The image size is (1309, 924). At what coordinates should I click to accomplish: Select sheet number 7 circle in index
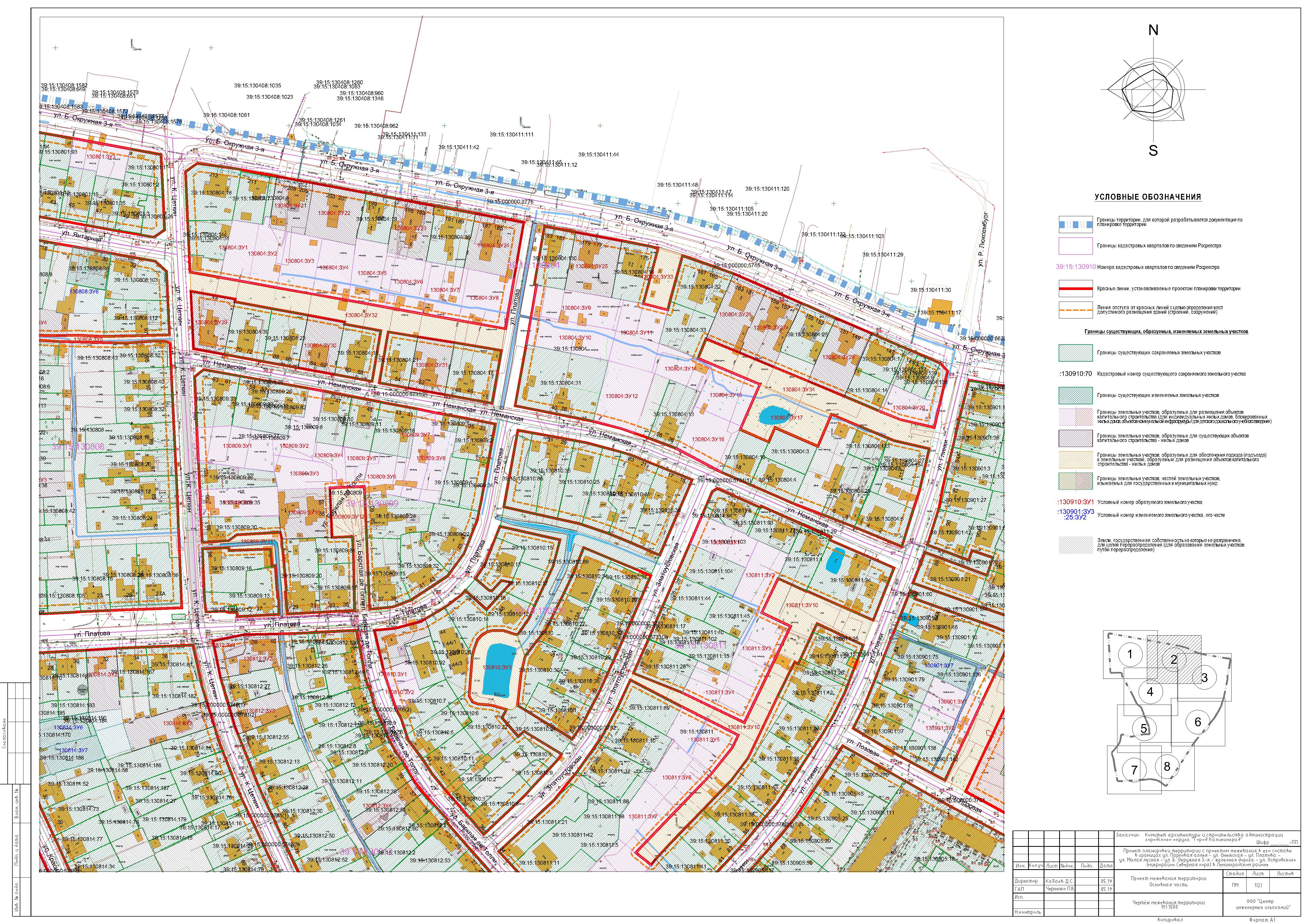(x=1134, y=770)
